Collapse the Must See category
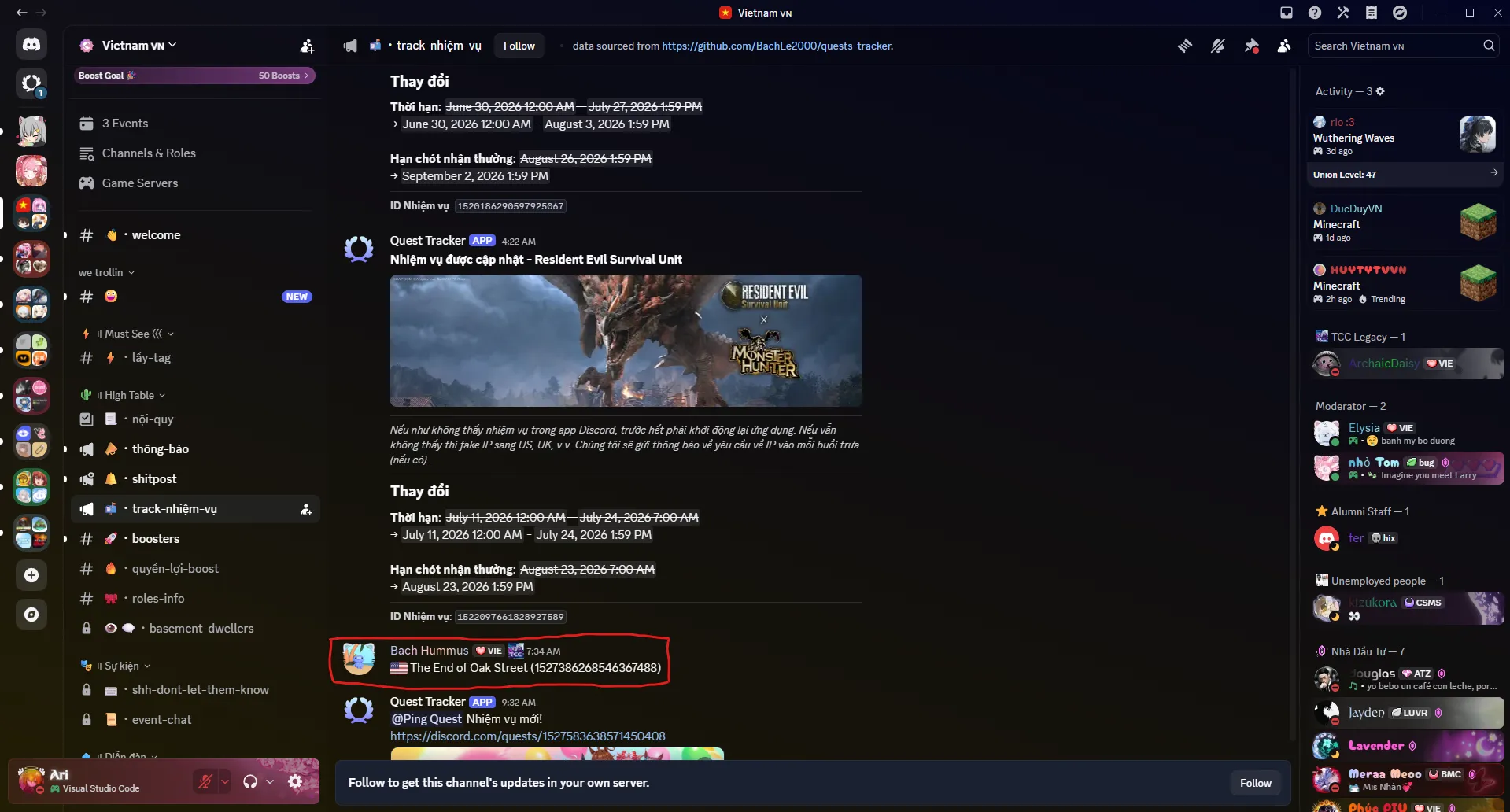Viewport: 1510px width, 812px height. tap(127, 334)
